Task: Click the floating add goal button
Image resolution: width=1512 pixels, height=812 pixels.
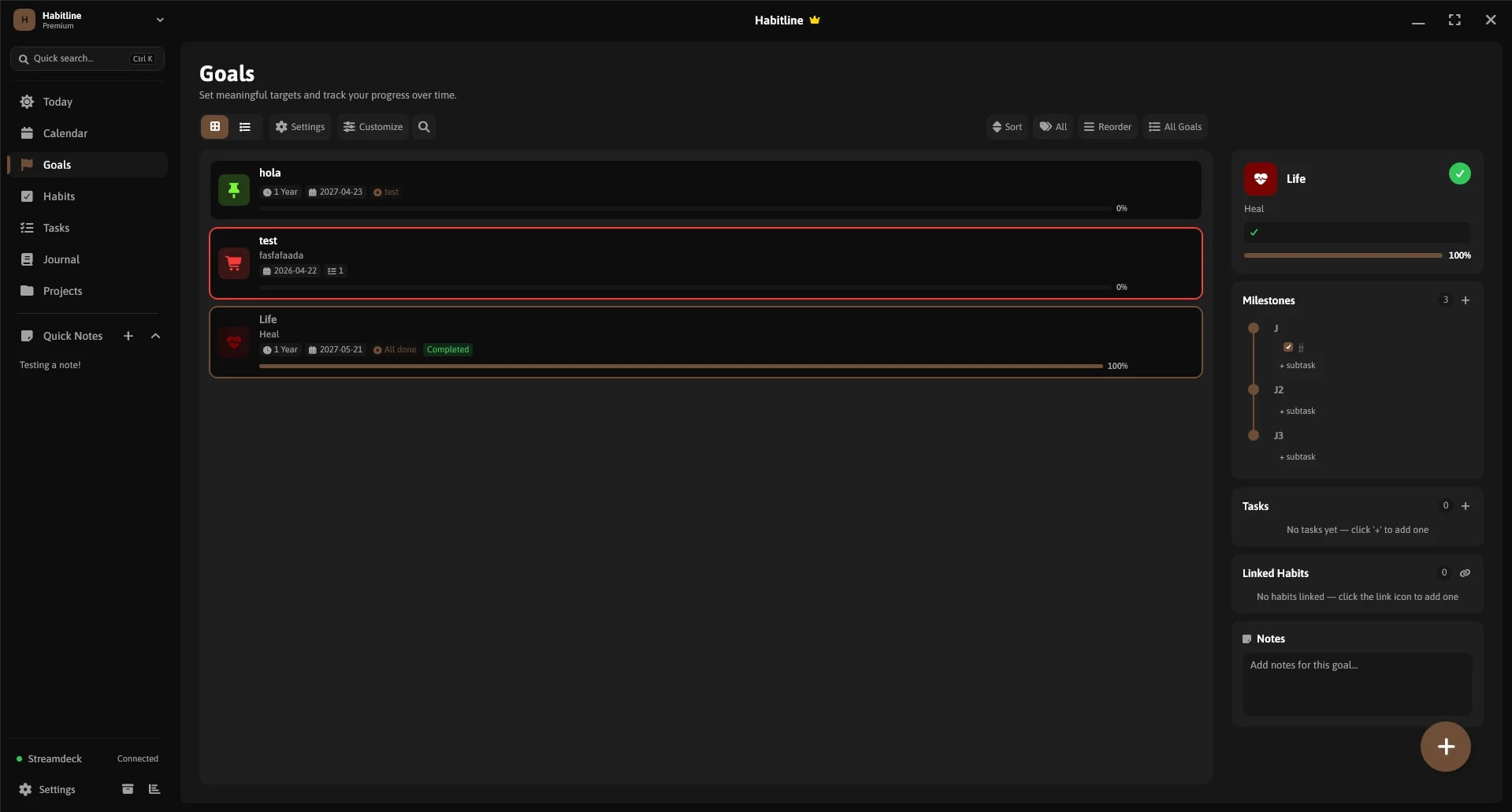Action: [x=1446, y=747]
